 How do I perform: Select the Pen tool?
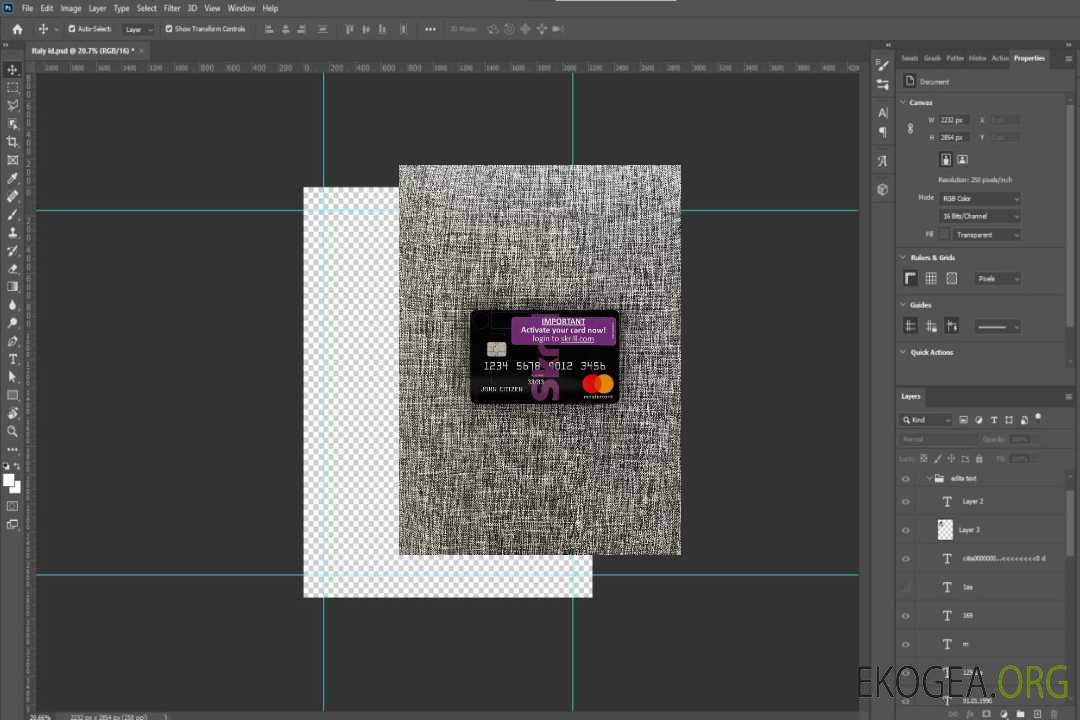pyautogui.click(x=12, y=341)
